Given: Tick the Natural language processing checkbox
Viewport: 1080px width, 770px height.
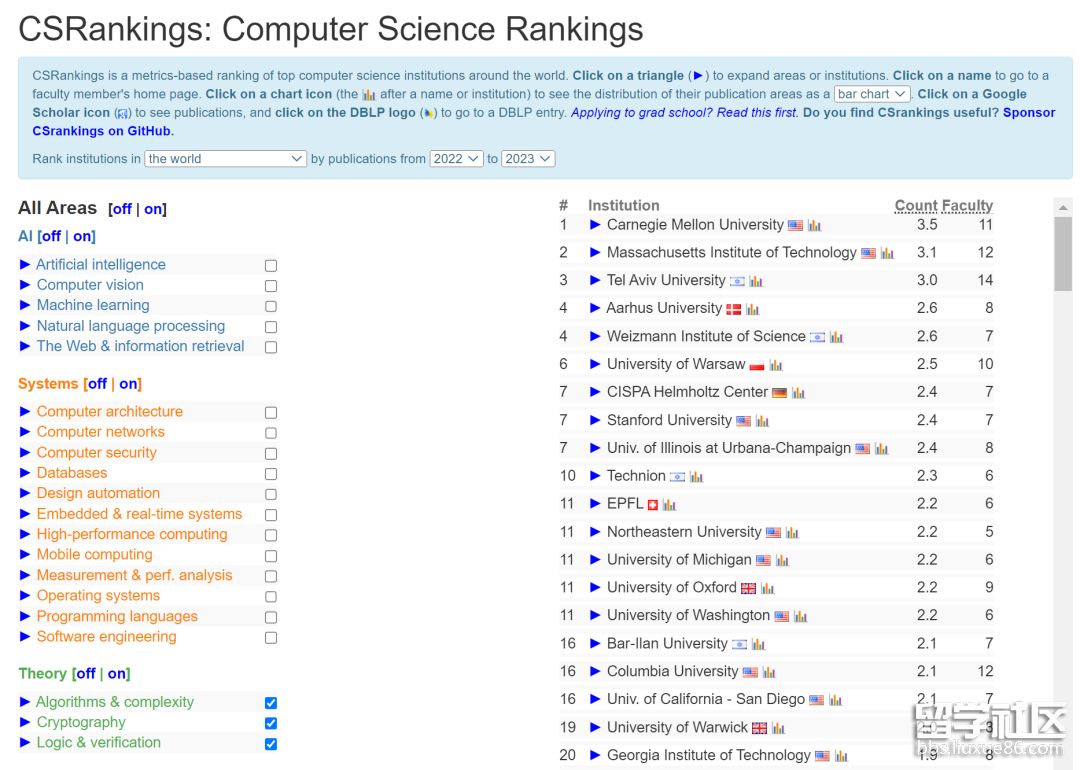Looking at the screenshot, I should coord(271,326).
